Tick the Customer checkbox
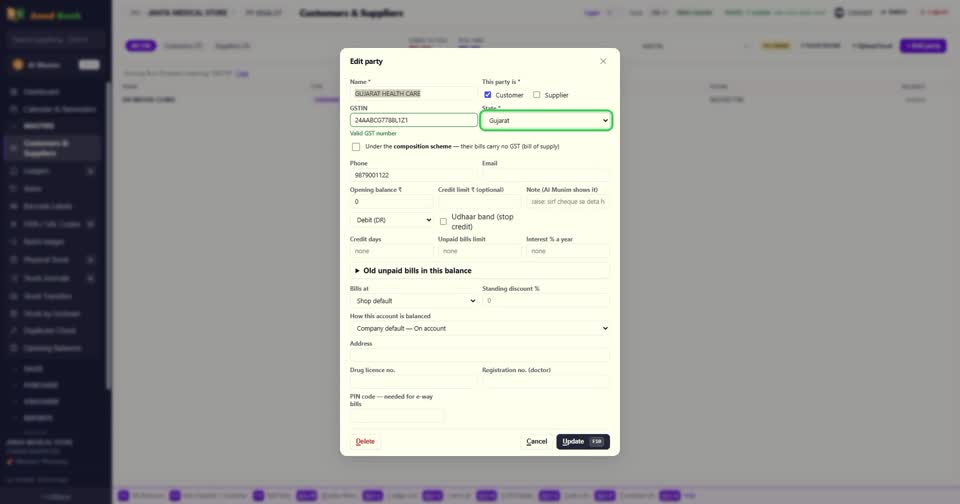 click(487, 95)
